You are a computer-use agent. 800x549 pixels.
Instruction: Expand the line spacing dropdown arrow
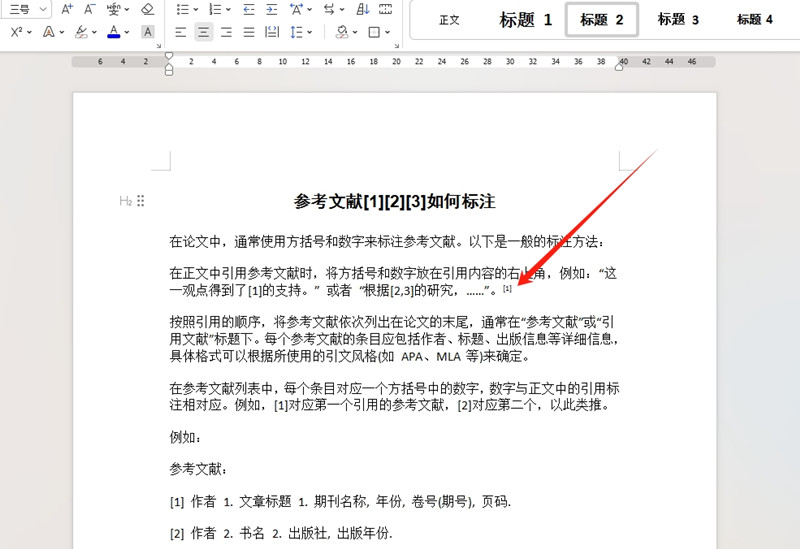pos(310,32)
